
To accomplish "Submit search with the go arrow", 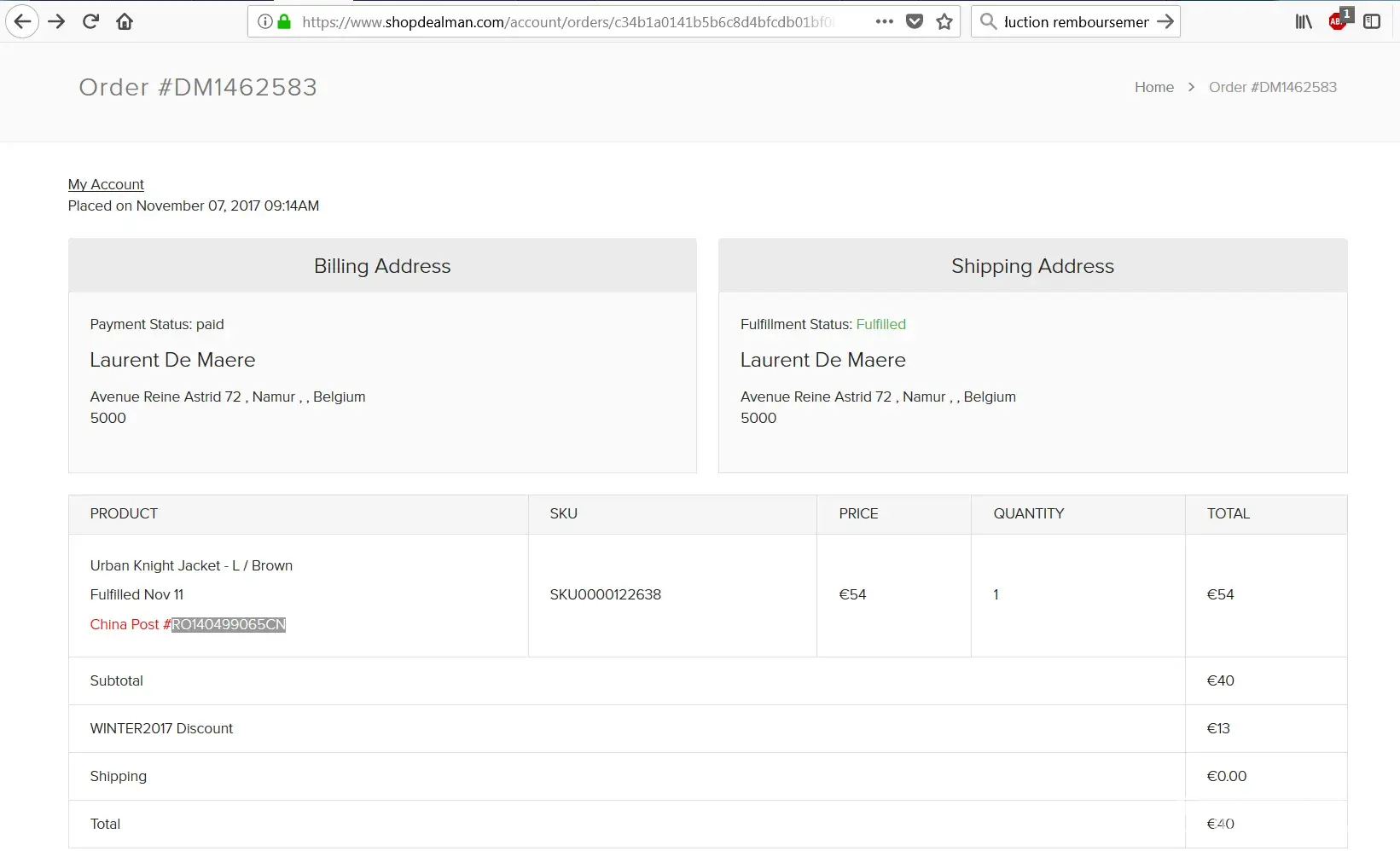I will coord(1165,21).
